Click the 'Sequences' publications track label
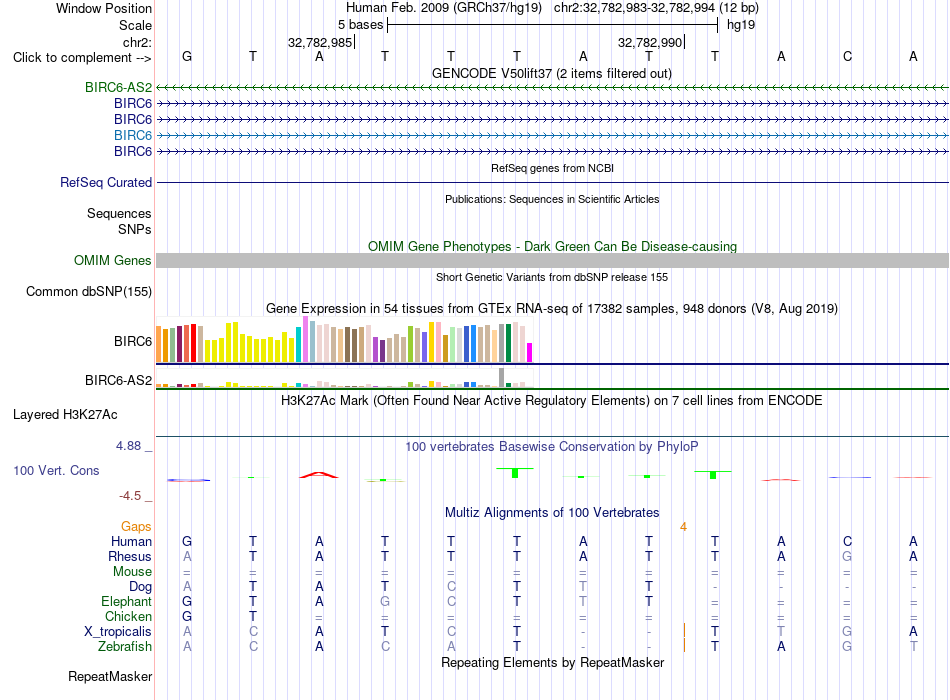Screen dimensions: 950x700 pos(119,213)
